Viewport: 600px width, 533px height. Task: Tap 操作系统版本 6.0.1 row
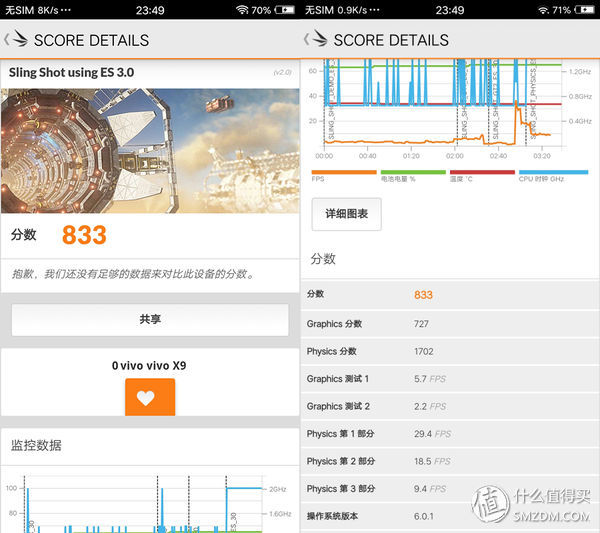(450, 517)
